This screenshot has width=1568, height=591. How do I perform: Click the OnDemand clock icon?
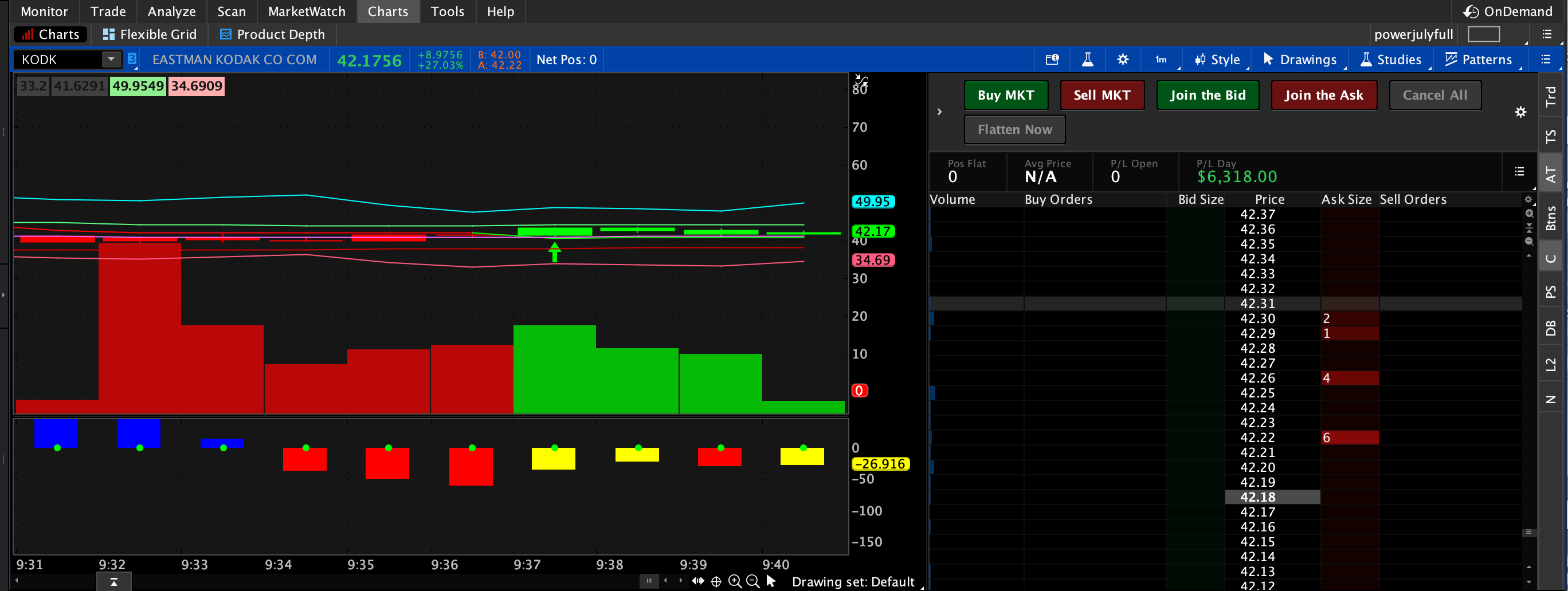coord(1471,11)
